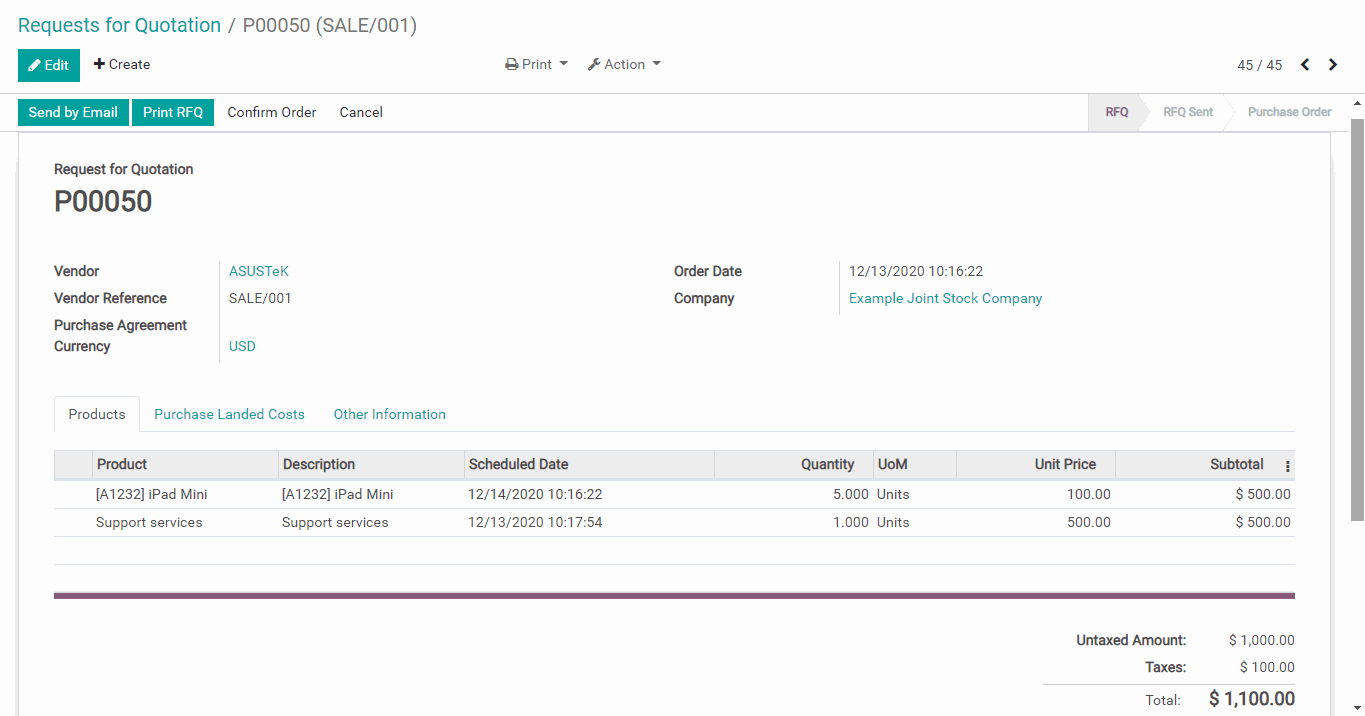Go to the previous record arrow
This screenshot has width=1365, height=716.
pyautogui.click(x=1305, y=65)
